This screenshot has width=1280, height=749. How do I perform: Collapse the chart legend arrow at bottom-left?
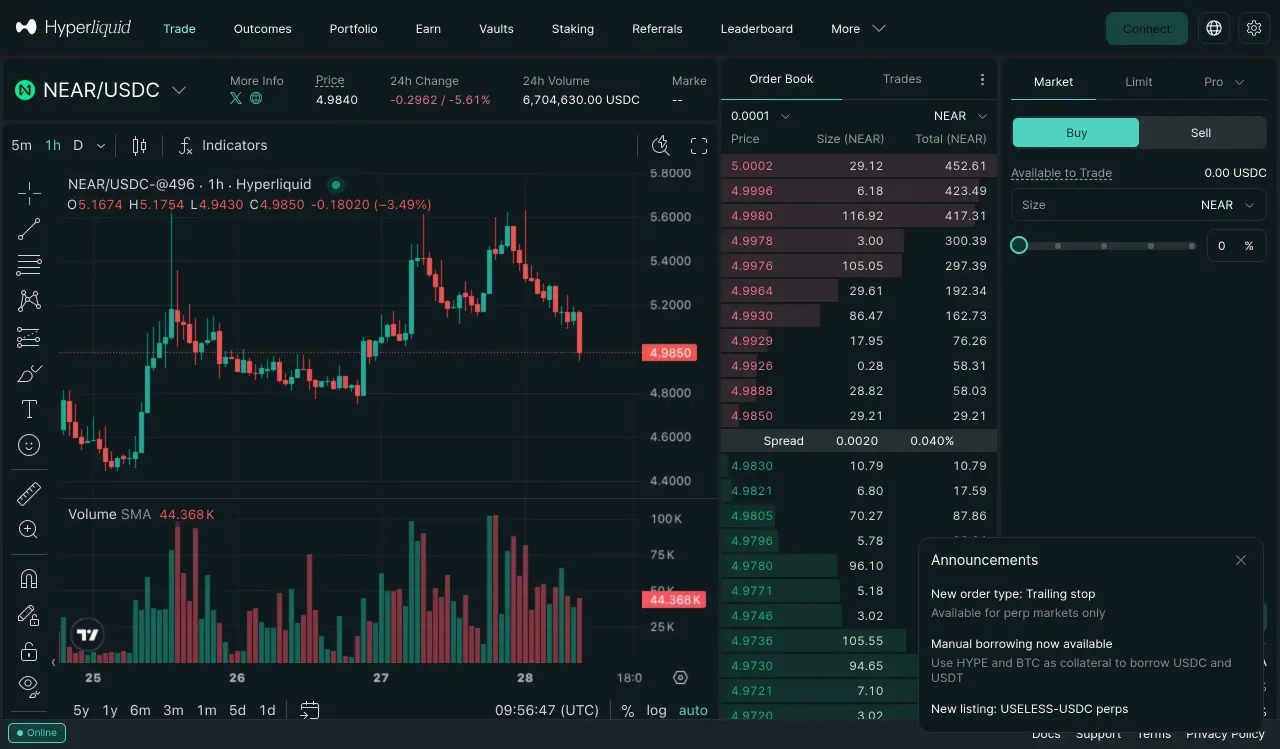coord(53,661)
